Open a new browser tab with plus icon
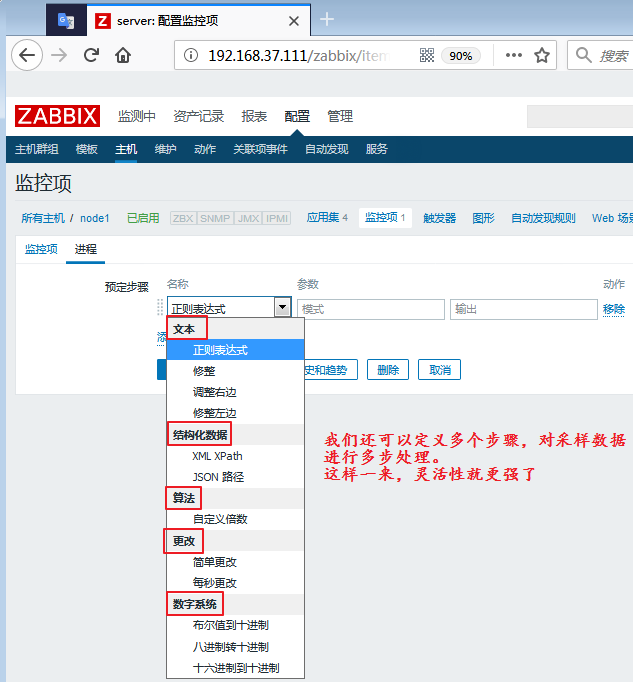633x682 pixels. pyautogui.click(x=326, y=19)
